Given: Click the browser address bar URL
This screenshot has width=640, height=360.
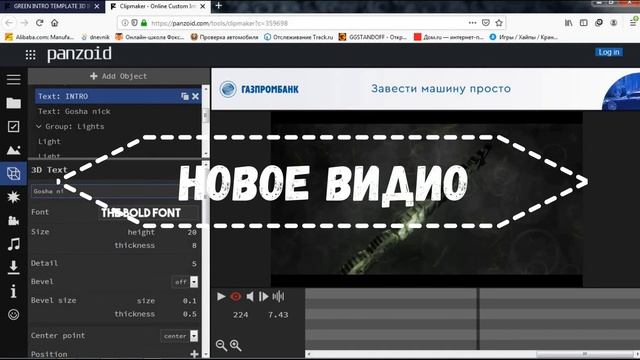Looking at the screenshot, I should (220, 23).
